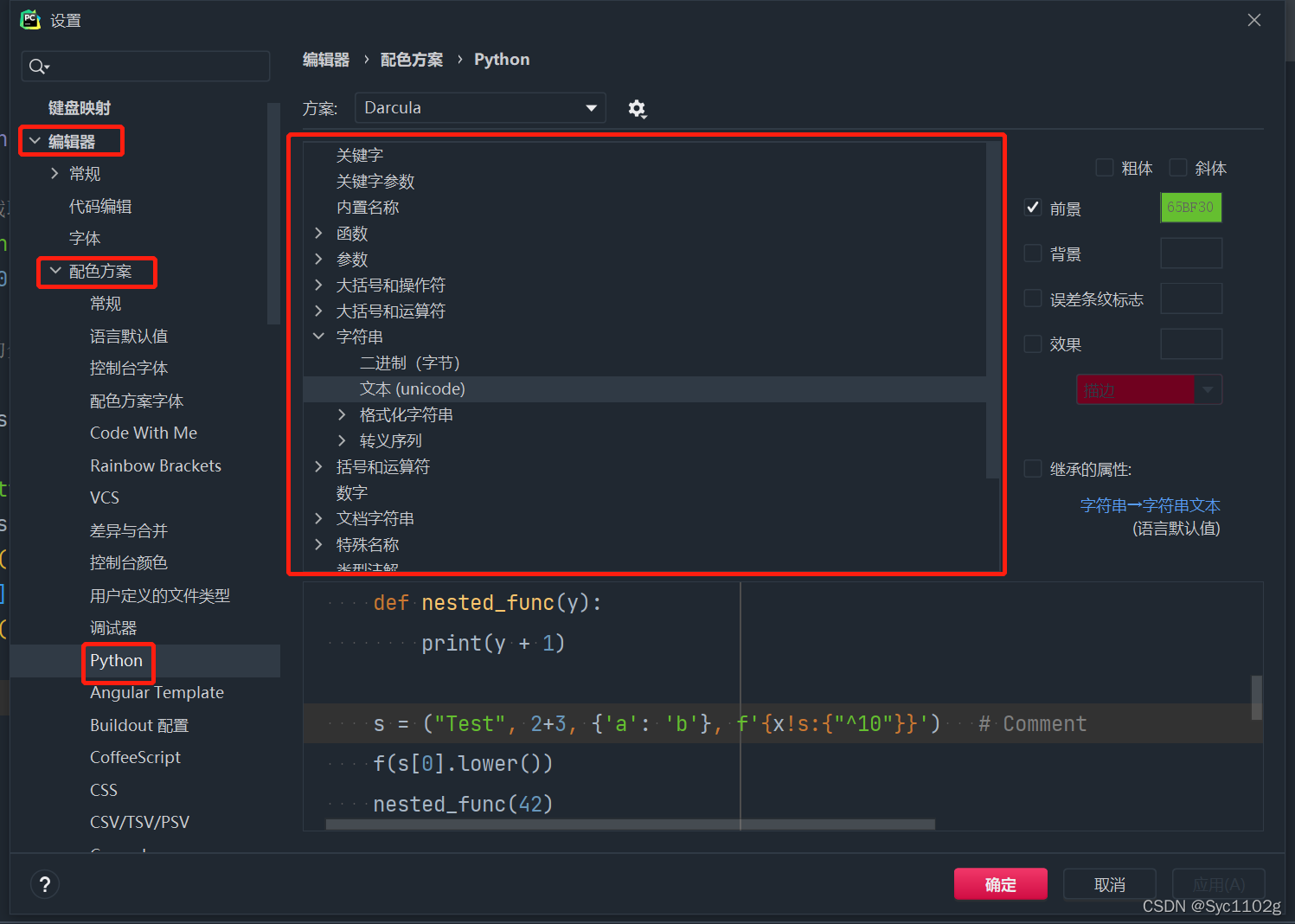Expand the 文档字符串 category
The image size is (1295, 924).
[x=318, y=518]
